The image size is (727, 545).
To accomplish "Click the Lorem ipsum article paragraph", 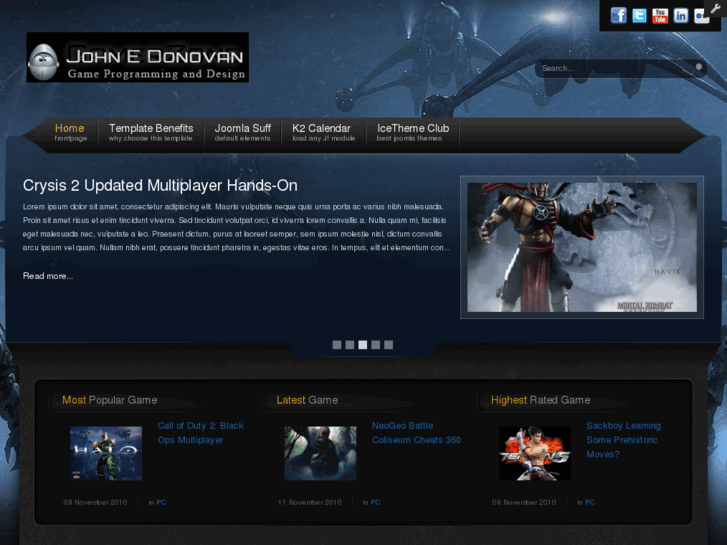I will (x=236, y=227).
